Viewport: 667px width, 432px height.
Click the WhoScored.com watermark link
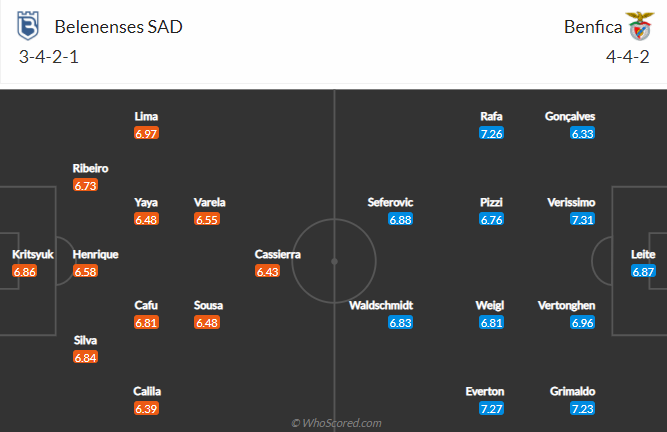335,423
